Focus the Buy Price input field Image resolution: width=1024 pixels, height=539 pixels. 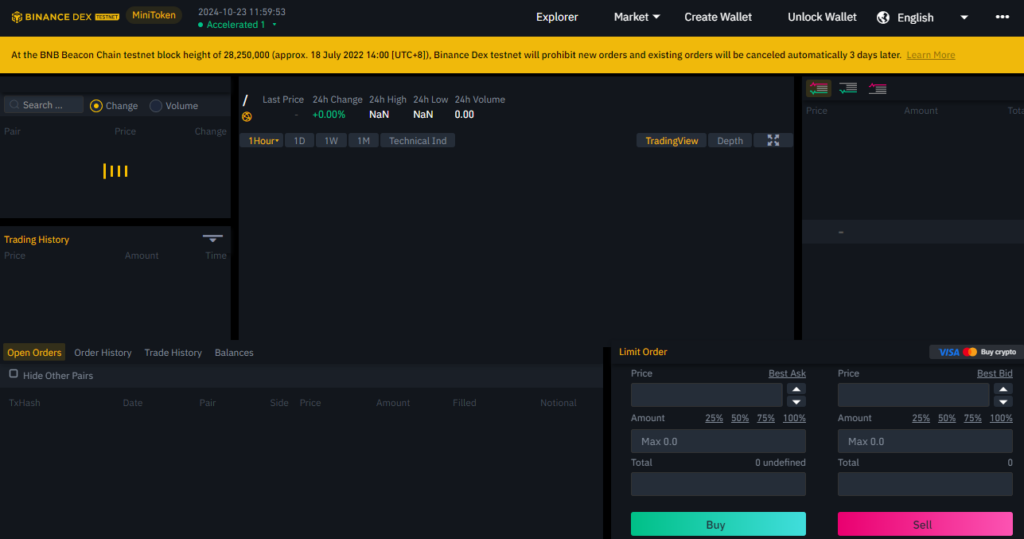click(x=707, y=395)
